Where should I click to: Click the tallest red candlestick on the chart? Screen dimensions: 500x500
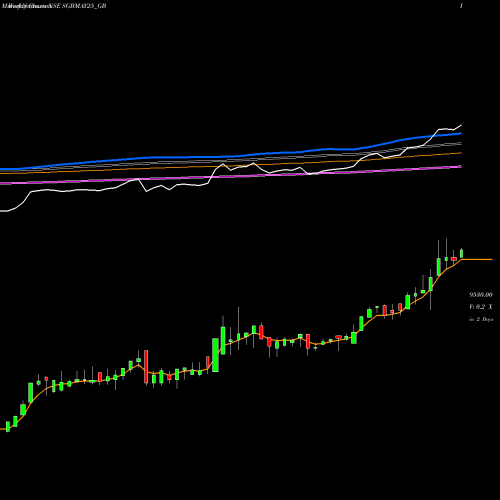pyautogui.click(x=146, y=367)
